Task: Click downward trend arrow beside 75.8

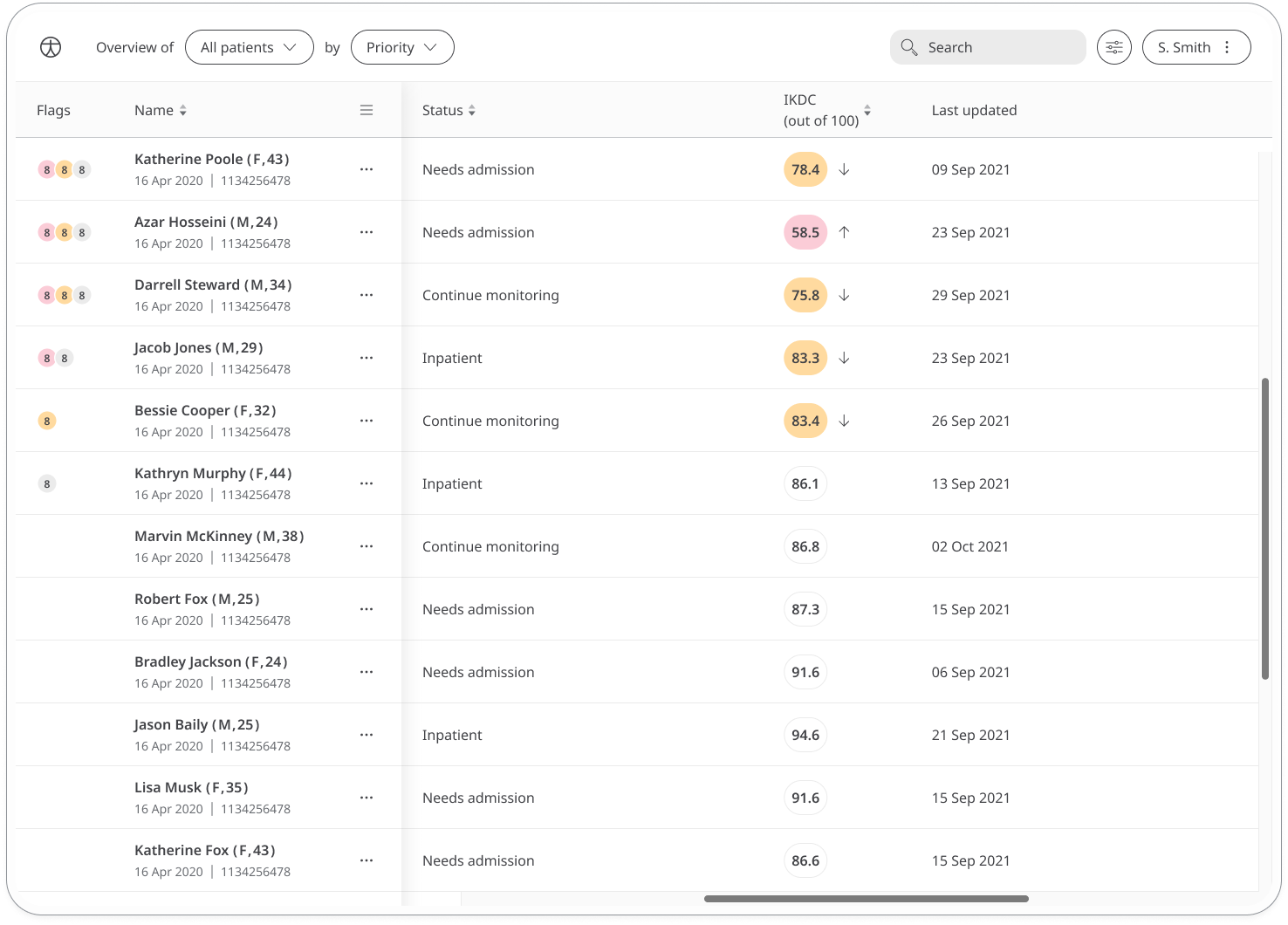Action: pos(844,295)
